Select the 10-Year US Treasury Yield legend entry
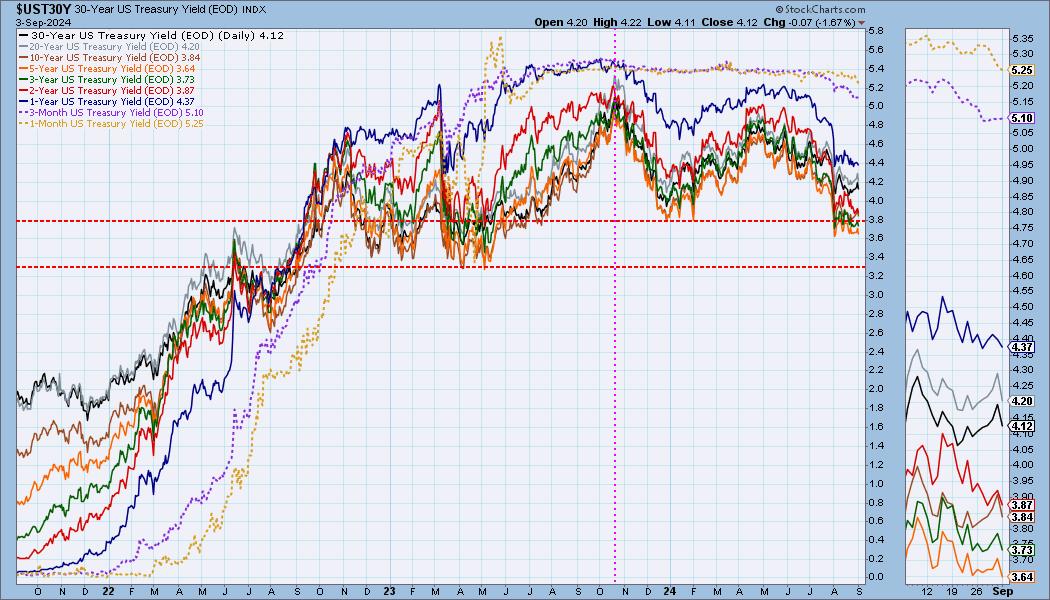 click(110, 58)
